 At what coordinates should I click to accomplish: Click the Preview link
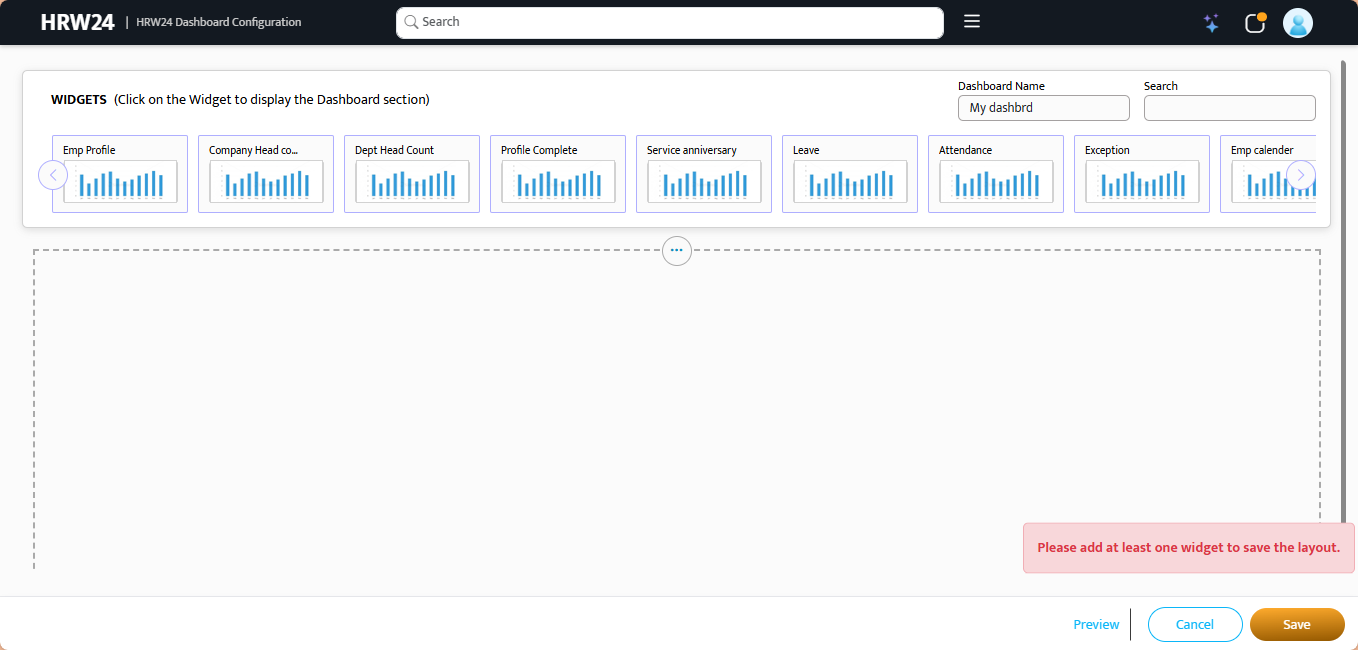tap(1096, 625)
